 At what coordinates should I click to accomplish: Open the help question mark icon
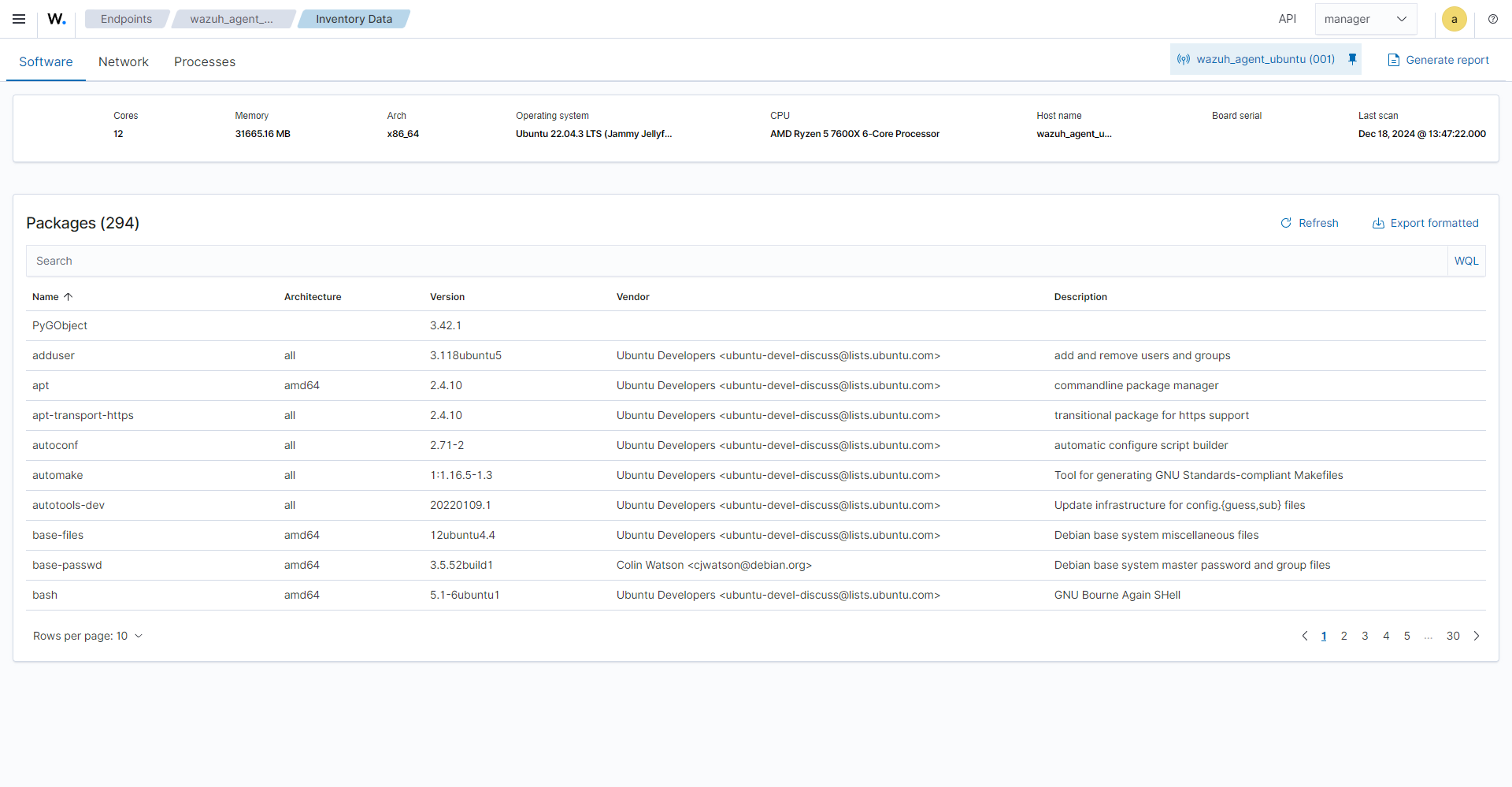pos(1492,19)
